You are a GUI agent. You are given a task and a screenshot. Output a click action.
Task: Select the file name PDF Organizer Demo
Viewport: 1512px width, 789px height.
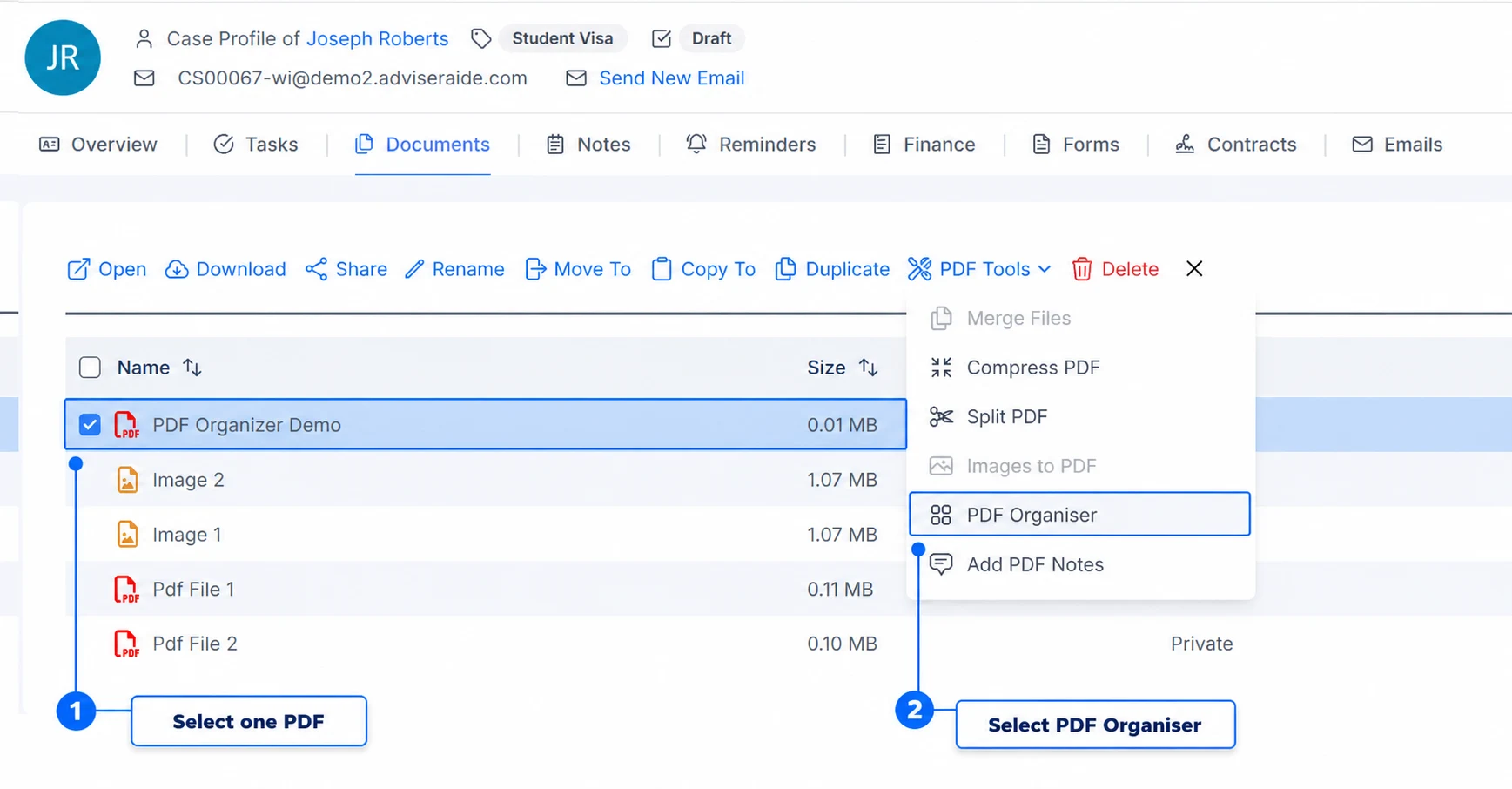tap(246, 425)
